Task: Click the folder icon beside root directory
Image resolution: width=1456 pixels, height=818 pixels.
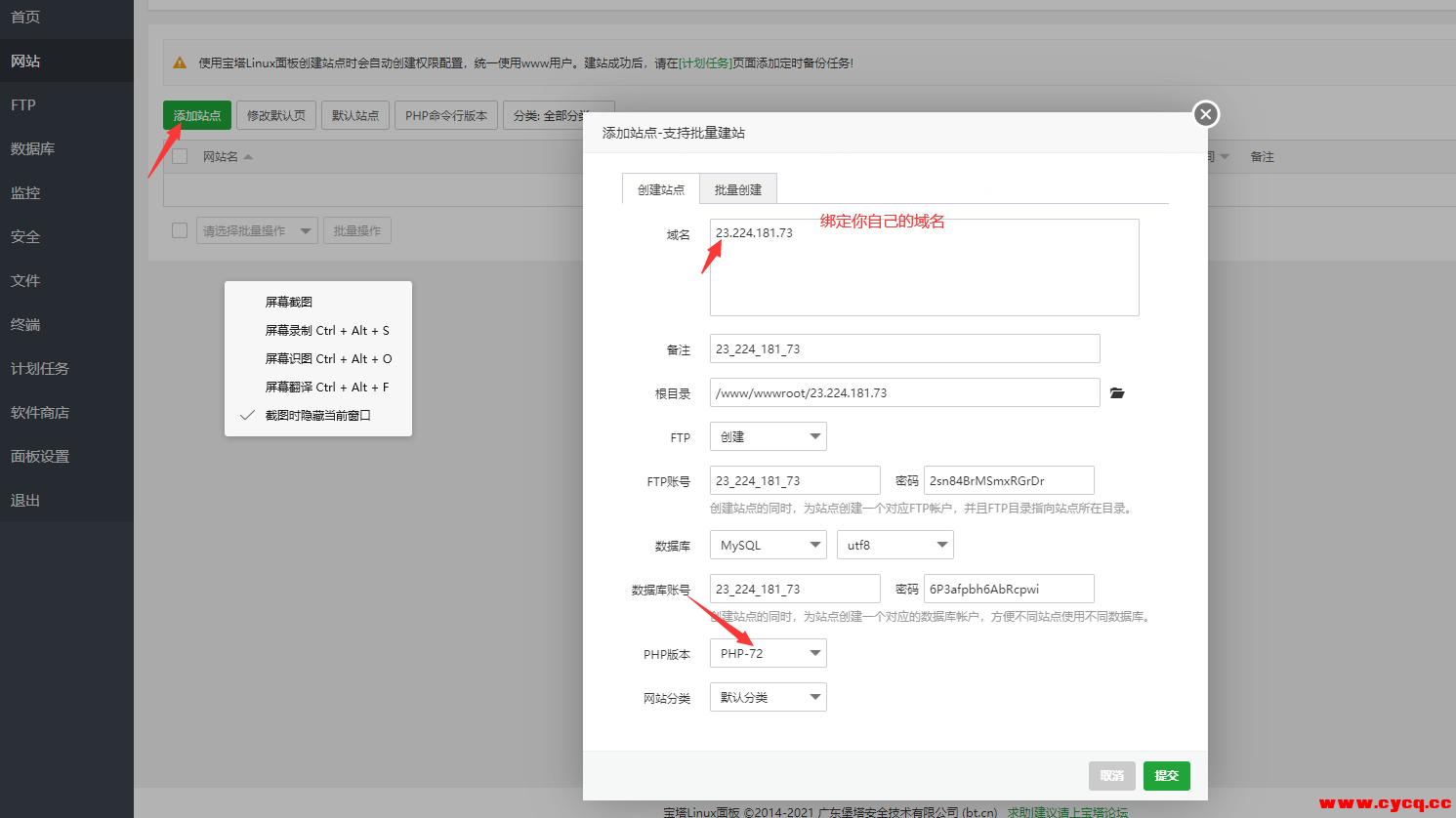Action: [x=1117, y=393]
